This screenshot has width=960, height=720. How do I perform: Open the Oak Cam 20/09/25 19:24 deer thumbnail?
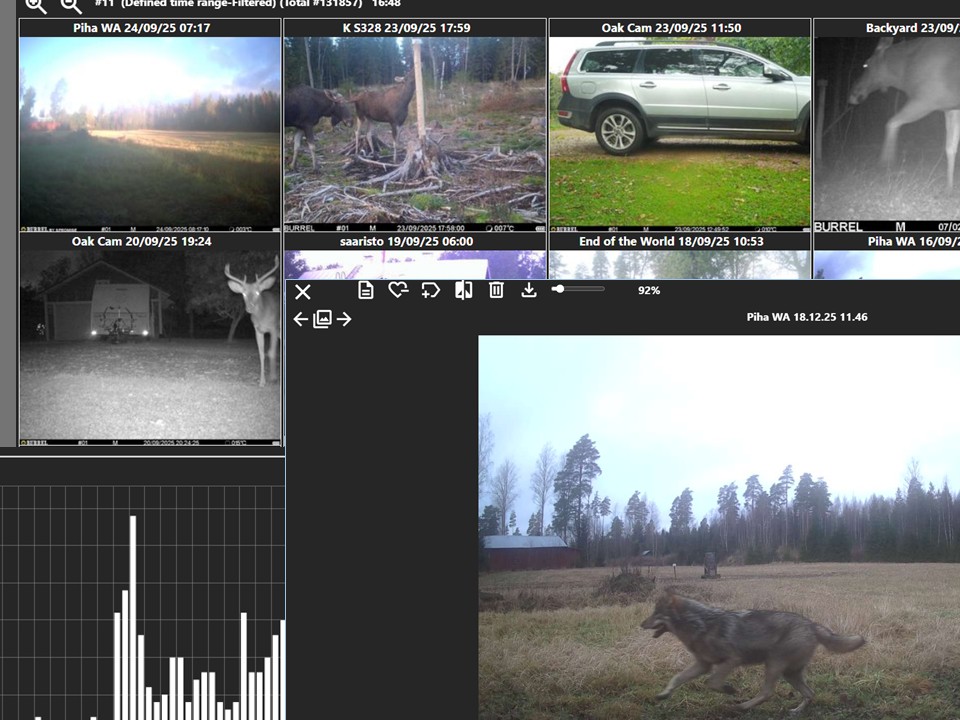click(x=150, y=348)
